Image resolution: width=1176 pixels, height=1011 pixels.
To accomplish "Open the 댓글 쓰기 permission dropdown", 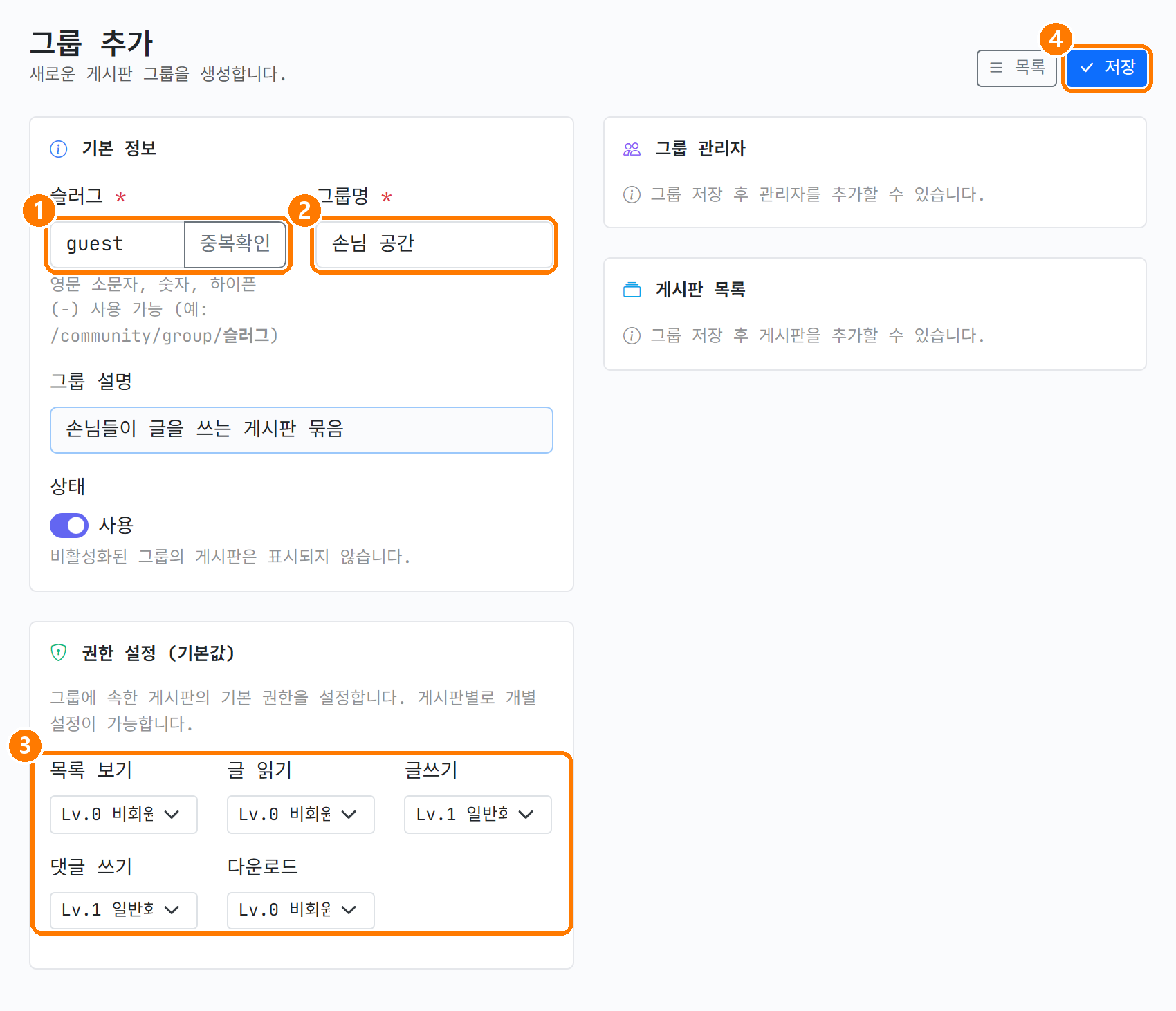I will [x=124, y=910].
